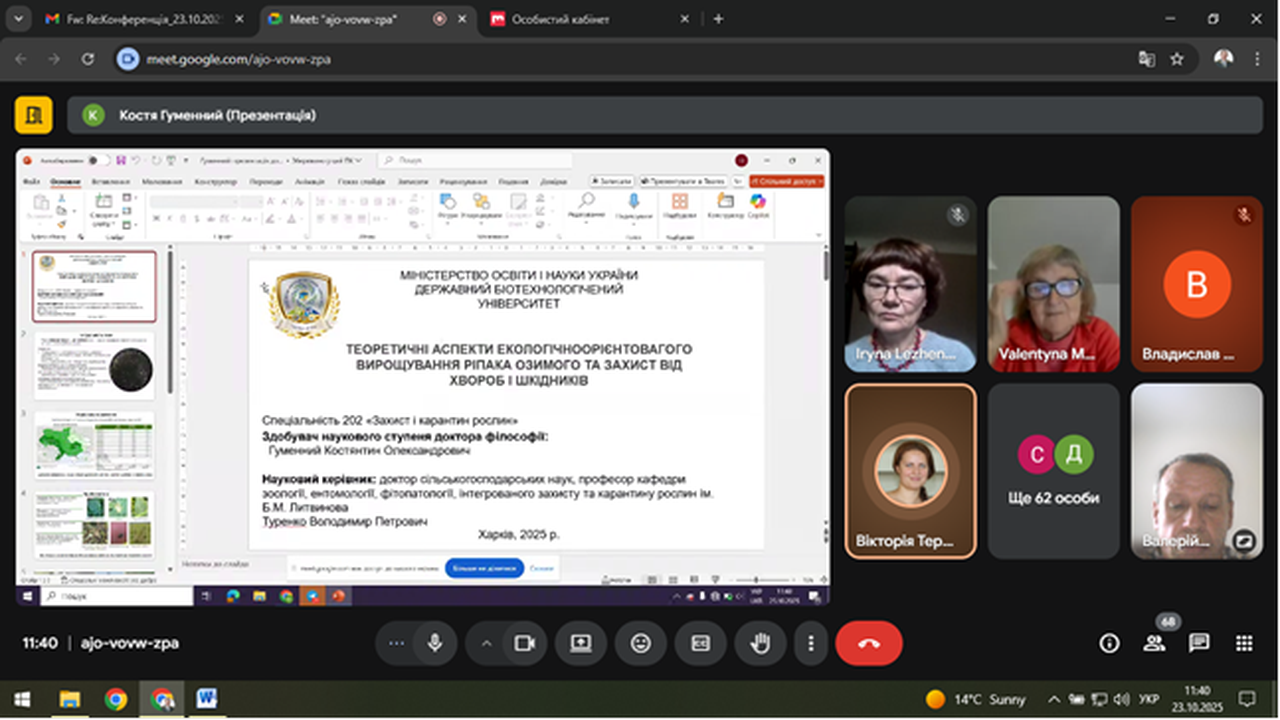Image resolution: width=1280 pixels, height=720 pixels.
Task: Open Word from the Windows taskbar
Action: click(x=206, y=698)
